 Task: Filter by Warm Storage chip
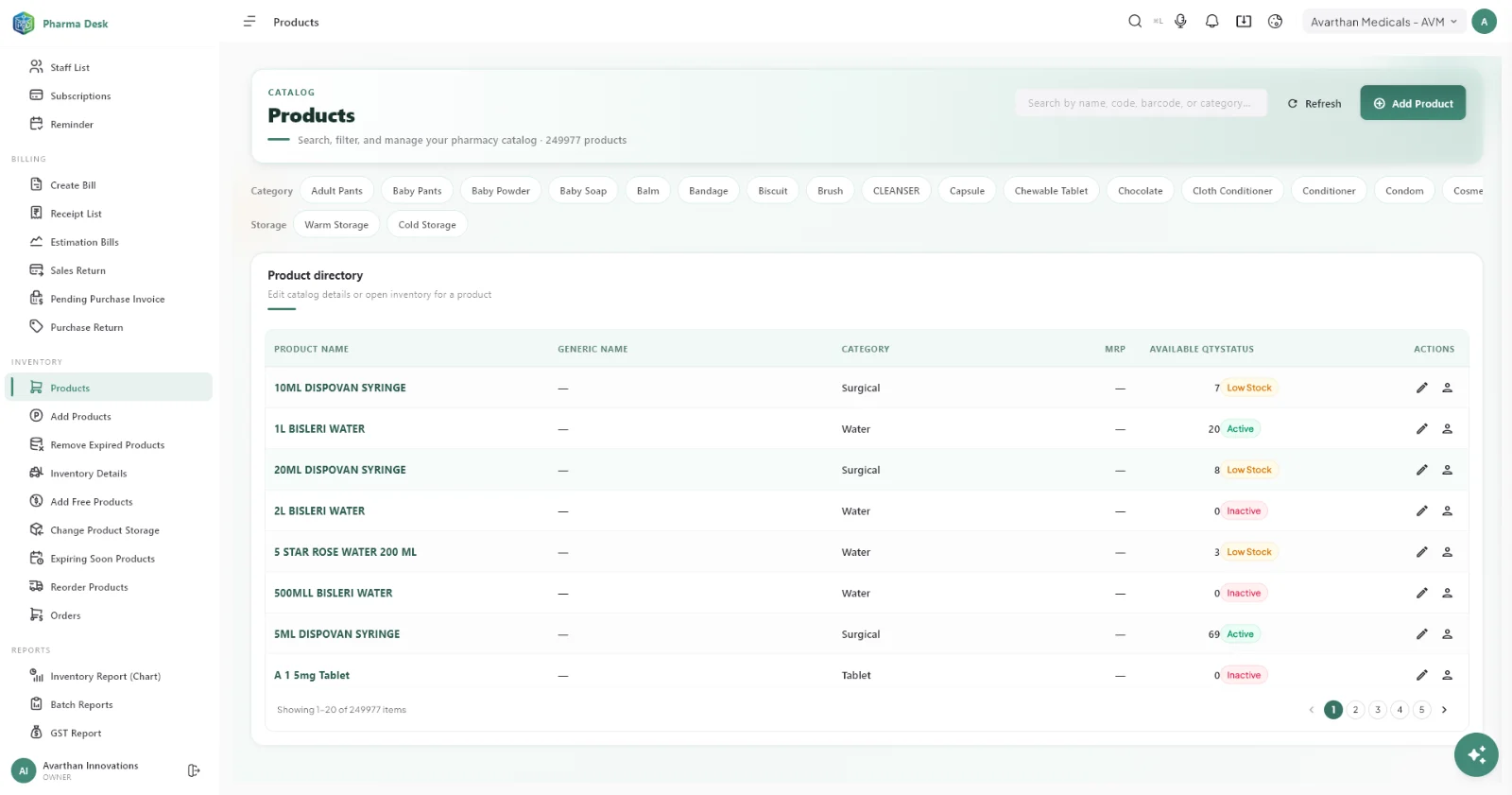click(x=336, y=225)
